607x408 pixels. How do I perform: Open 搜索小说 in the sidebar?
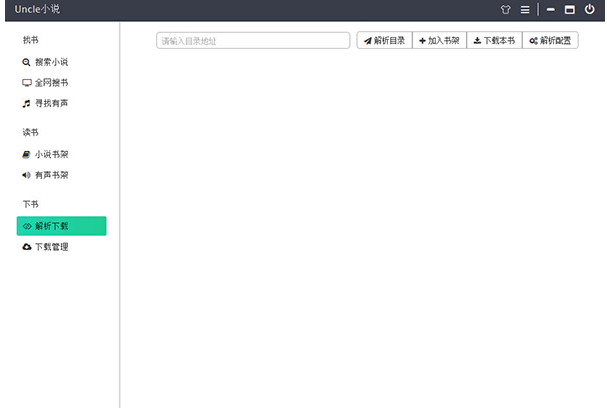(x=45, y=62)
